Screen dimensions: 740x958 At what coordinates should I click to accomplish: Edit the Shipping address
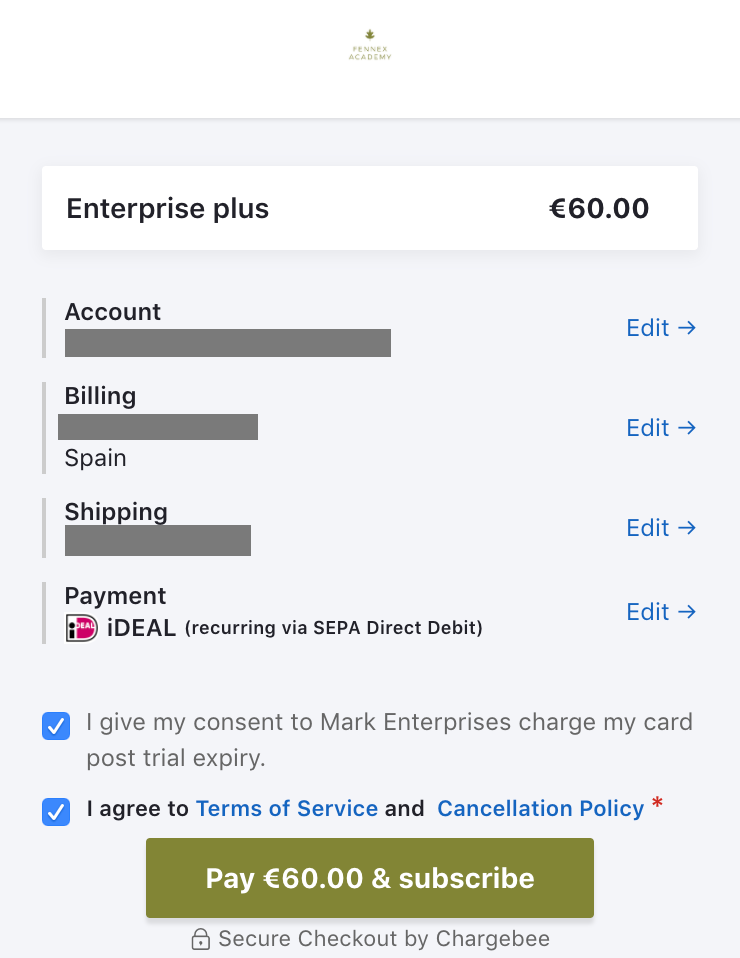660,528
